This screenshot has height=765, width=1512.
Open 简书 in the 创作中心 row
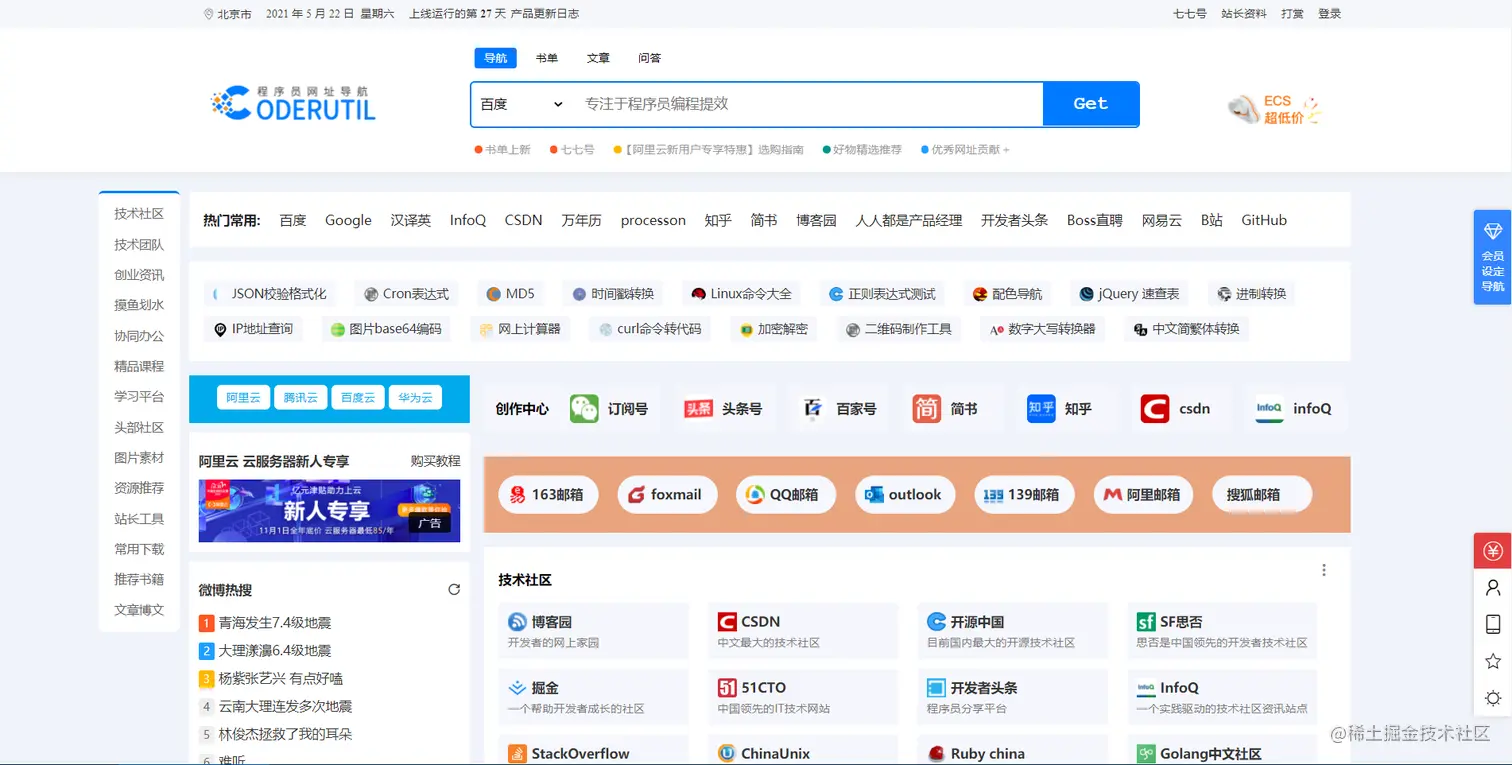pos(945,408)
